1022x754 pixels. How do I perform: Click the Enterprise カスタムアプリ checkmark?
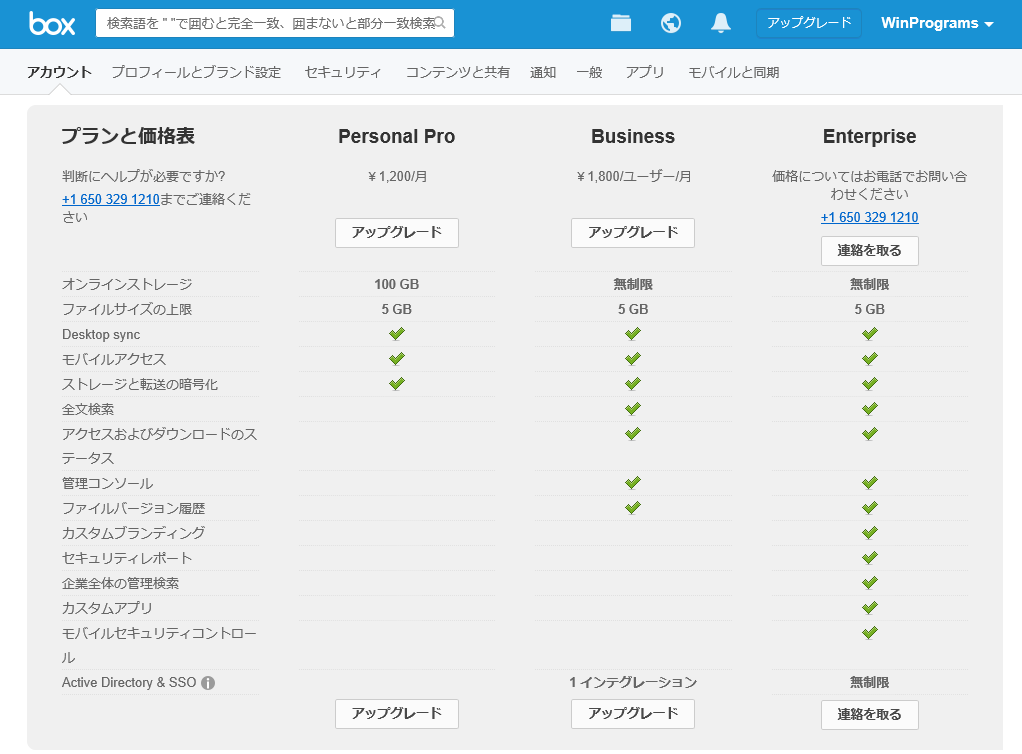(869, 607)
